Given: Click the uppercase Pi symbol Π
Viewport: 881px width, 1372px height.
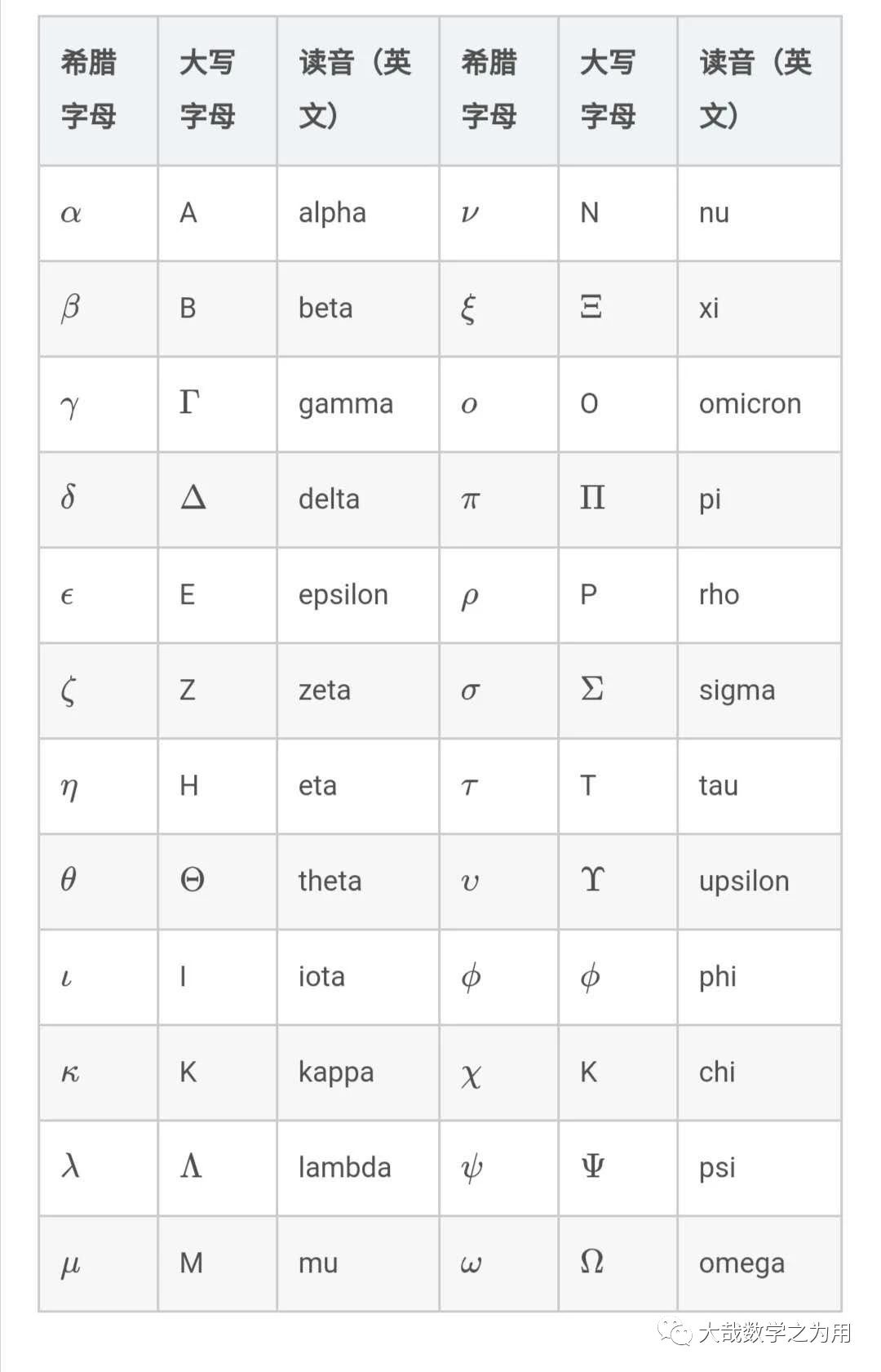Looking at the screenshot, I should [x=592, y=497].
